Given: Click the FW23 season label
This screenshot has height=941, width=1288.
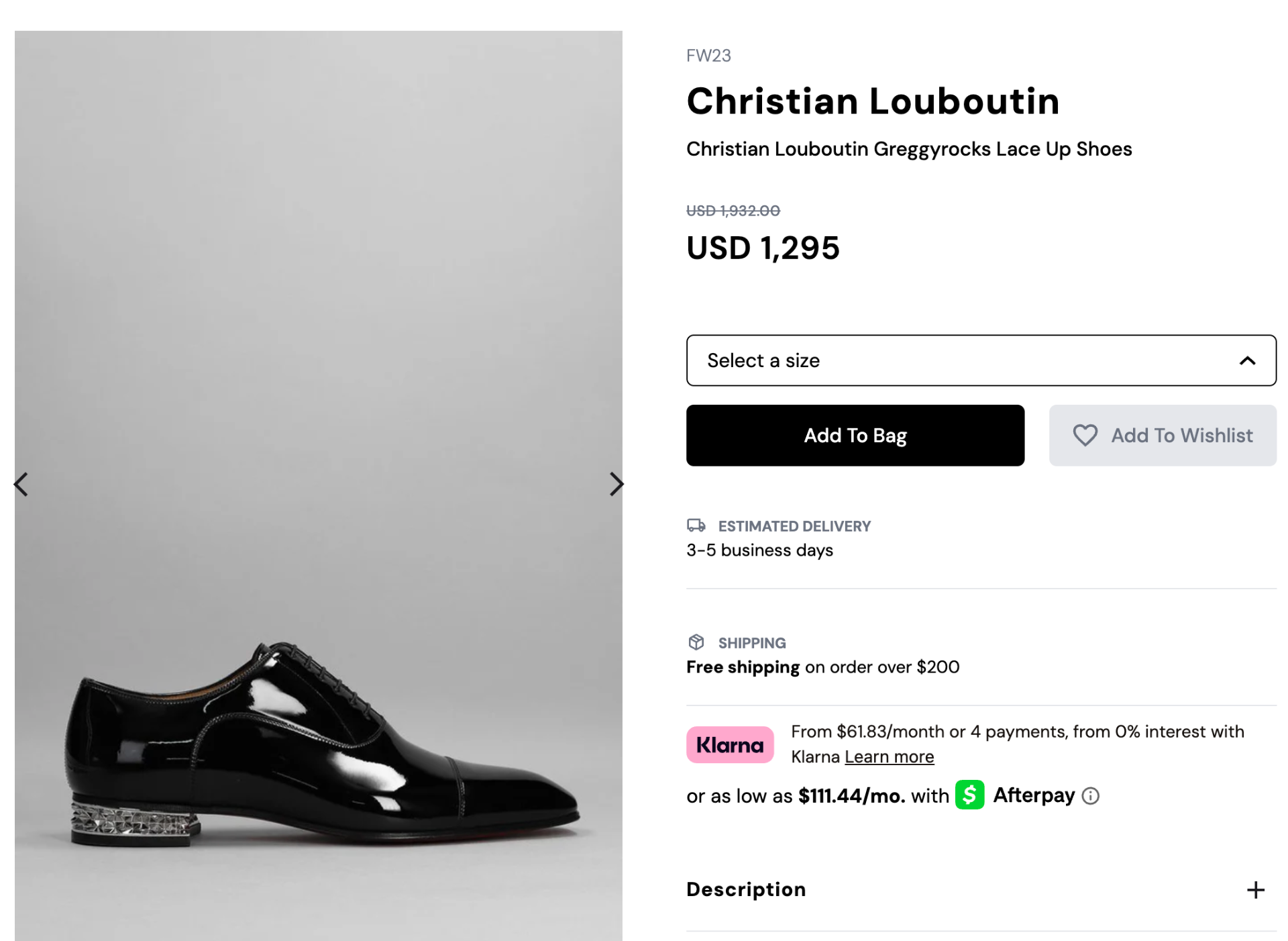Looking at the screenshot, I should 708,56.
